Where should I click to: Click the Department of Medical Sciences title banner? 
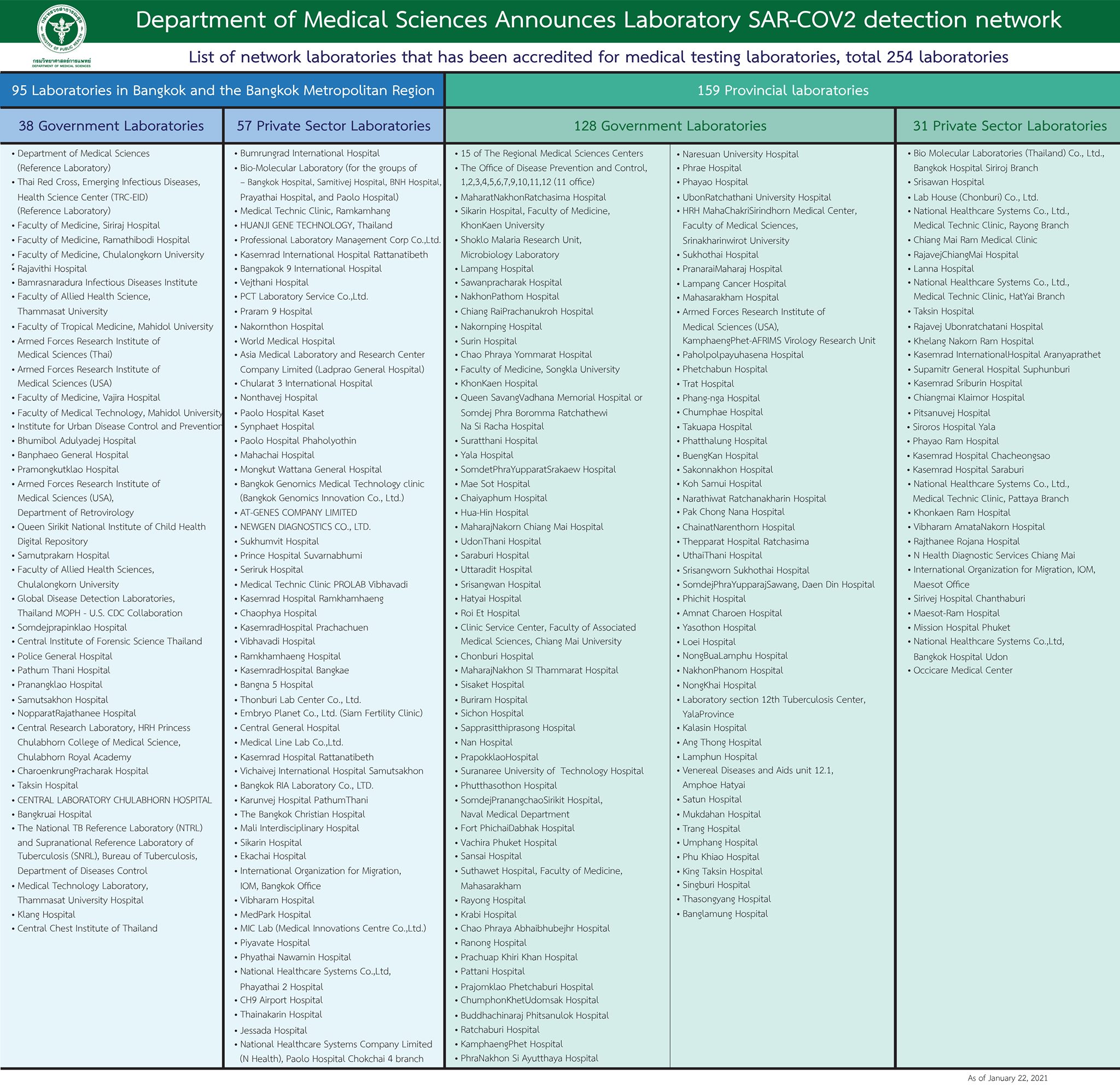(598, 21)
